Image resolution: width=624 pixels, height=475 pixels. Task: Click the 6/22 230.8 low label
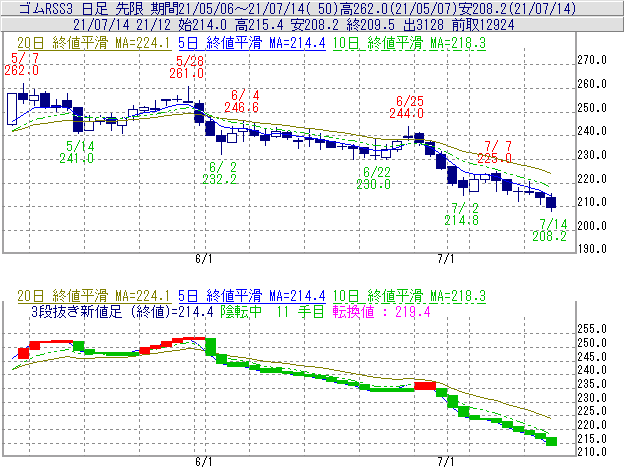374,178
